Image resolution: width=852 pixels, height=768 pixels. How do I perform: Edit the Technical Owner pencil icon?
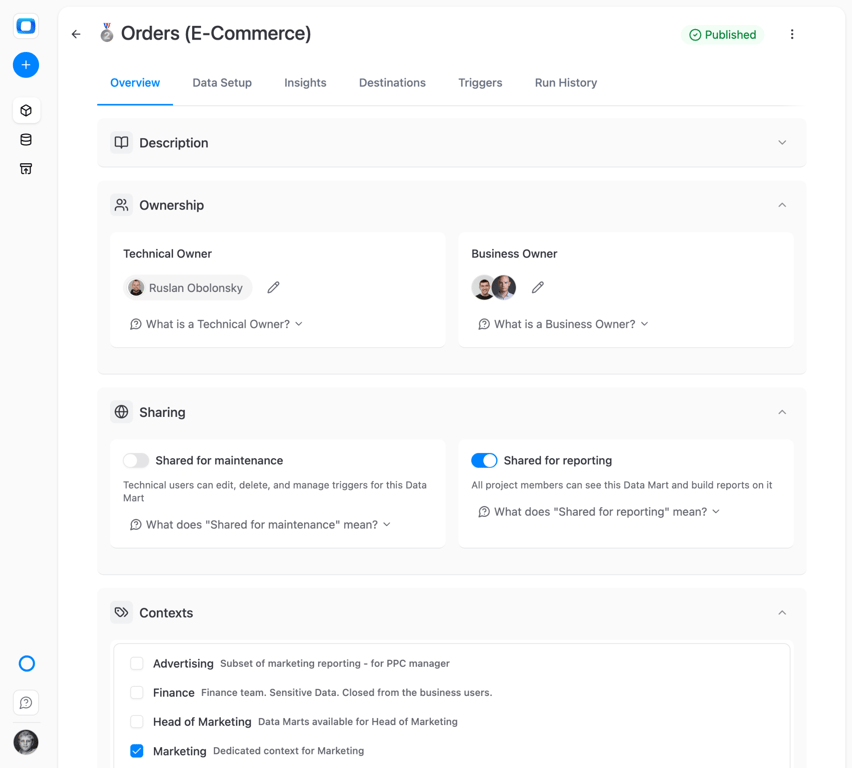[273, 288]
